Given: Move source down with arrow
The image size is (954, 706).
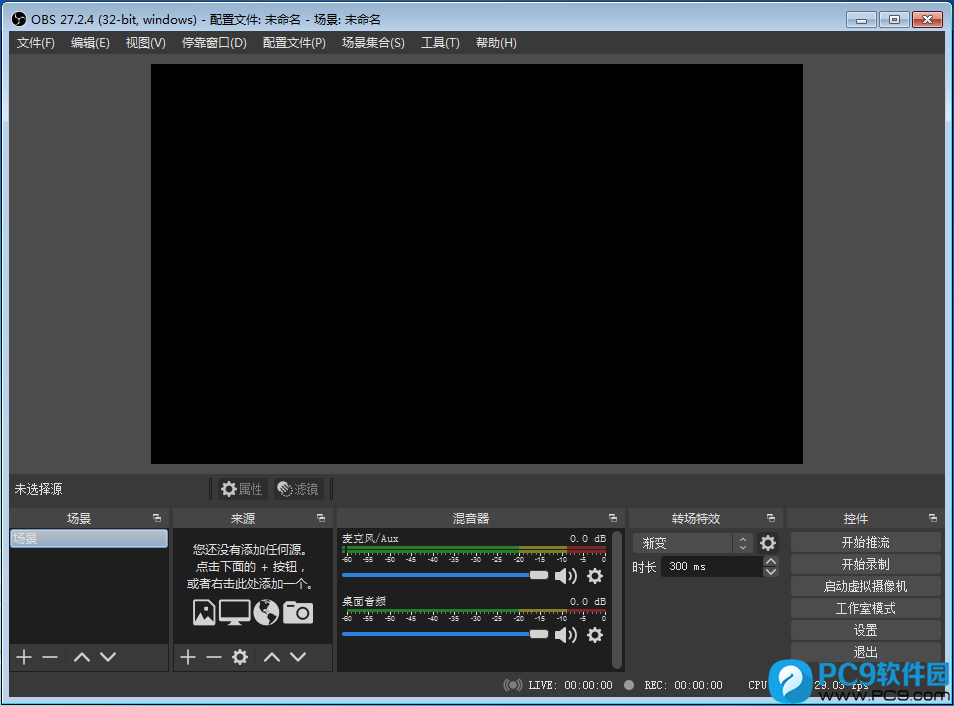Looking at the screenshot, I should click(x=298, y=657).
